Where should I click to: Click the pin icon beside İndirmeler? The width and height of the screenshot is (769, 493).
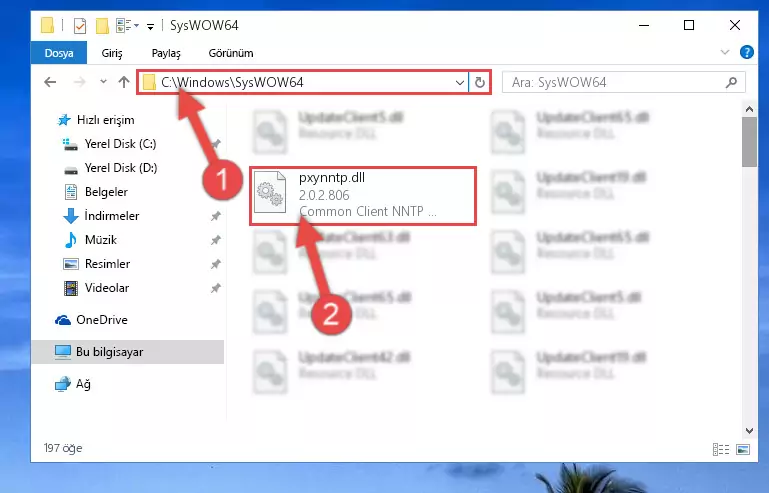point(215,216)
